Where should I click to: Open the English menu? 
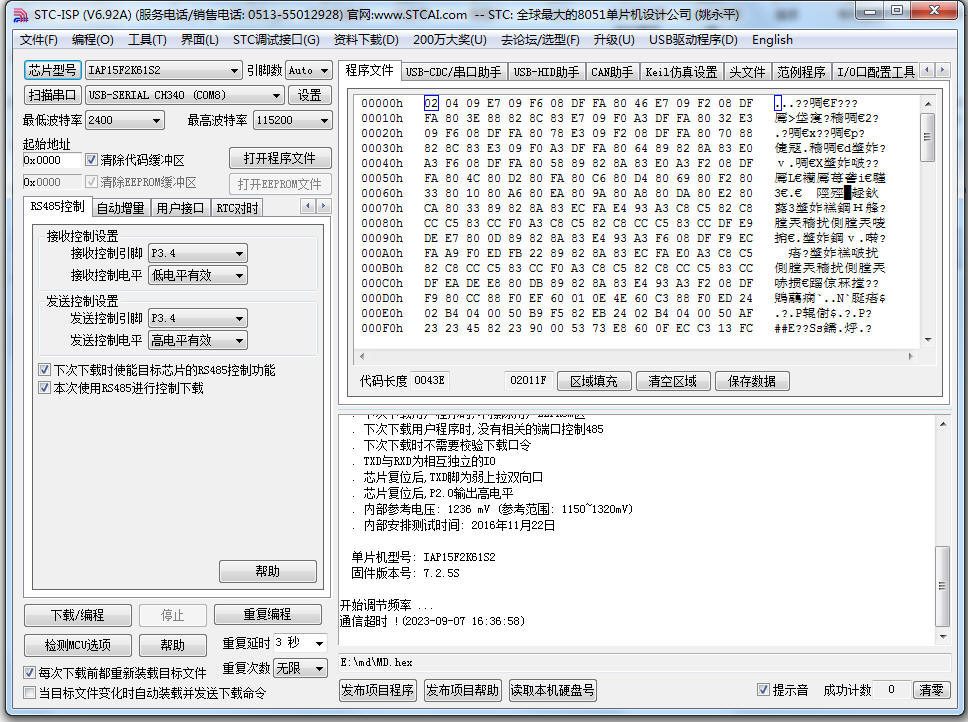point(772,40)
